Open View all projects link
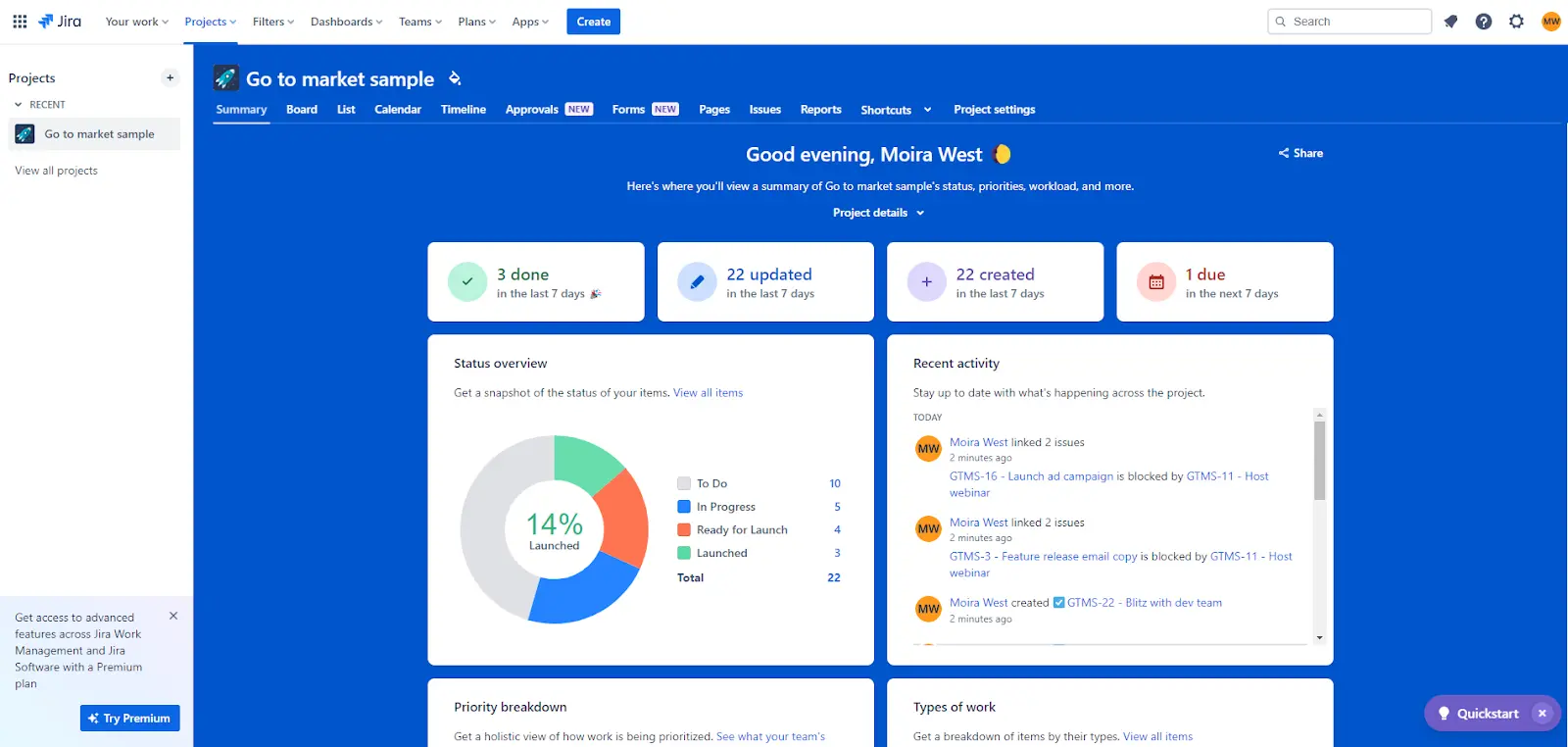Screen dimensions: 1568x747 click(x=56, y=171)
